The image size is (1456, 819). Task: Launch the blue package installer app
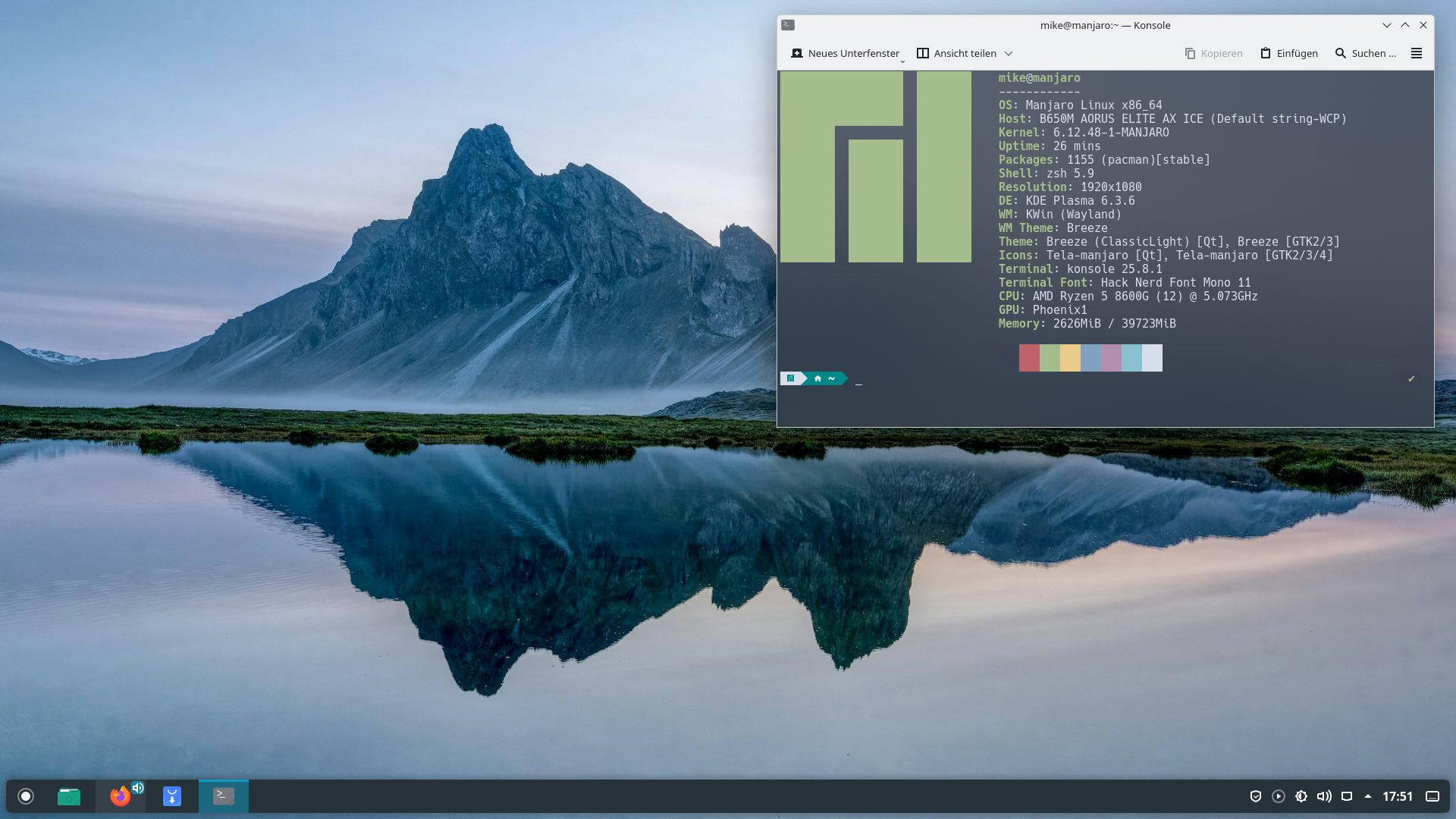(172, 796)
